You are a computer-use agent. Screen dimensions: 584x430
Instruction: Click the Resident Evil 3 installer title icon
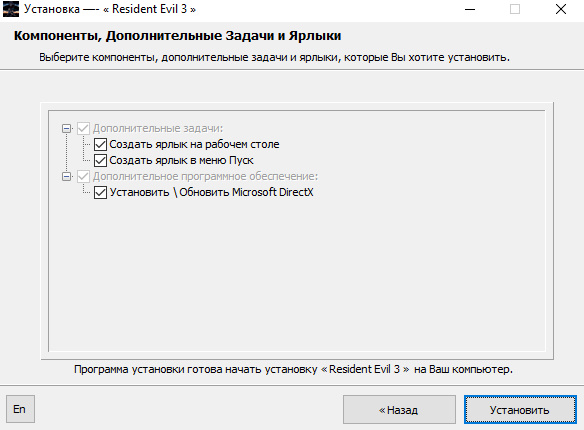click(x=10, y=9)
